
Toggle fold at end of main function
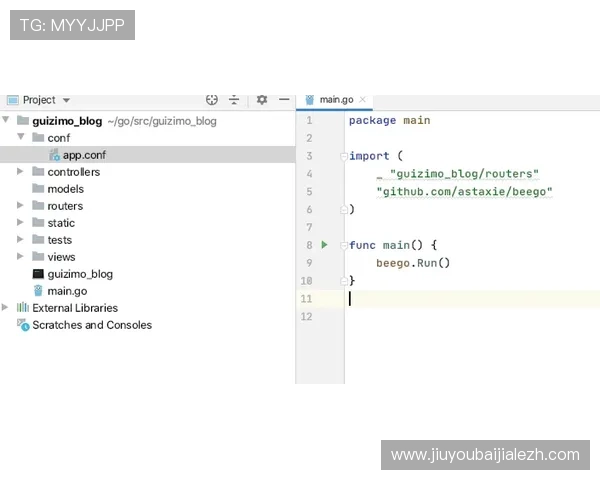[x=342, y=281]
